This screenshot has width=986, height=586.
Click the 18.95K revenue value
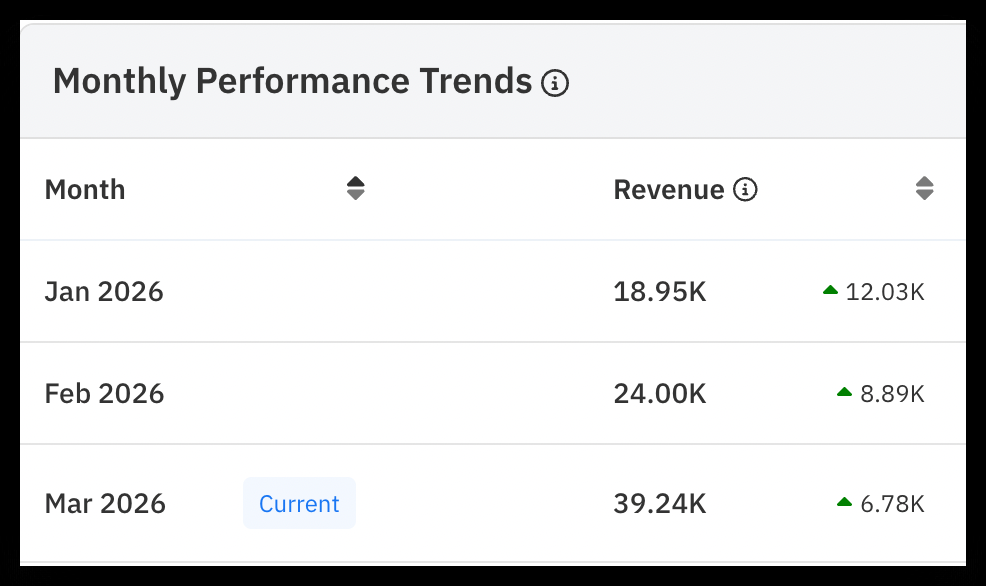click(660, 291)
